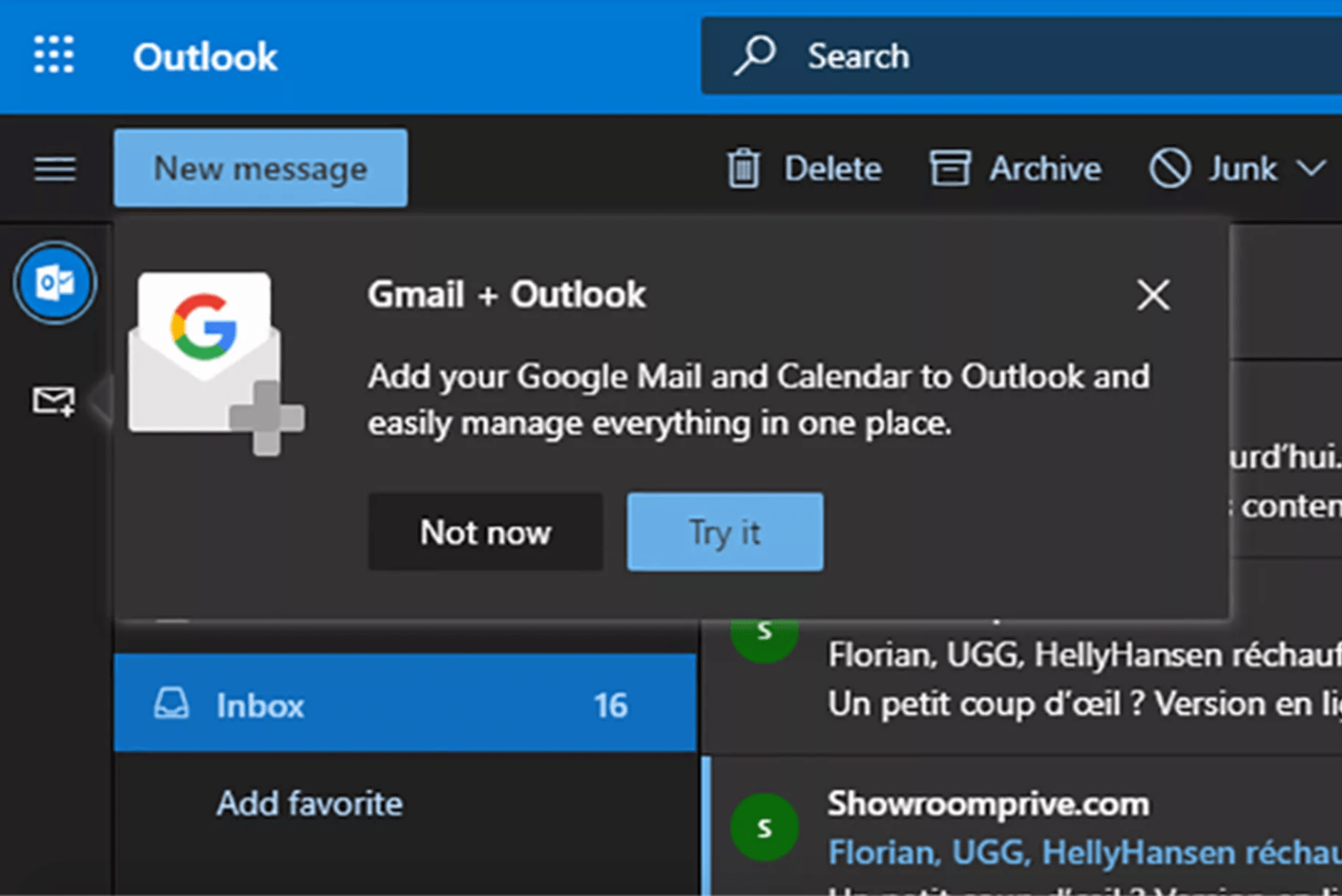Dismiss the Gmail + Outlook popup
The height and width of the screenshot is (896, 1342).
(x=1153, y=296)
